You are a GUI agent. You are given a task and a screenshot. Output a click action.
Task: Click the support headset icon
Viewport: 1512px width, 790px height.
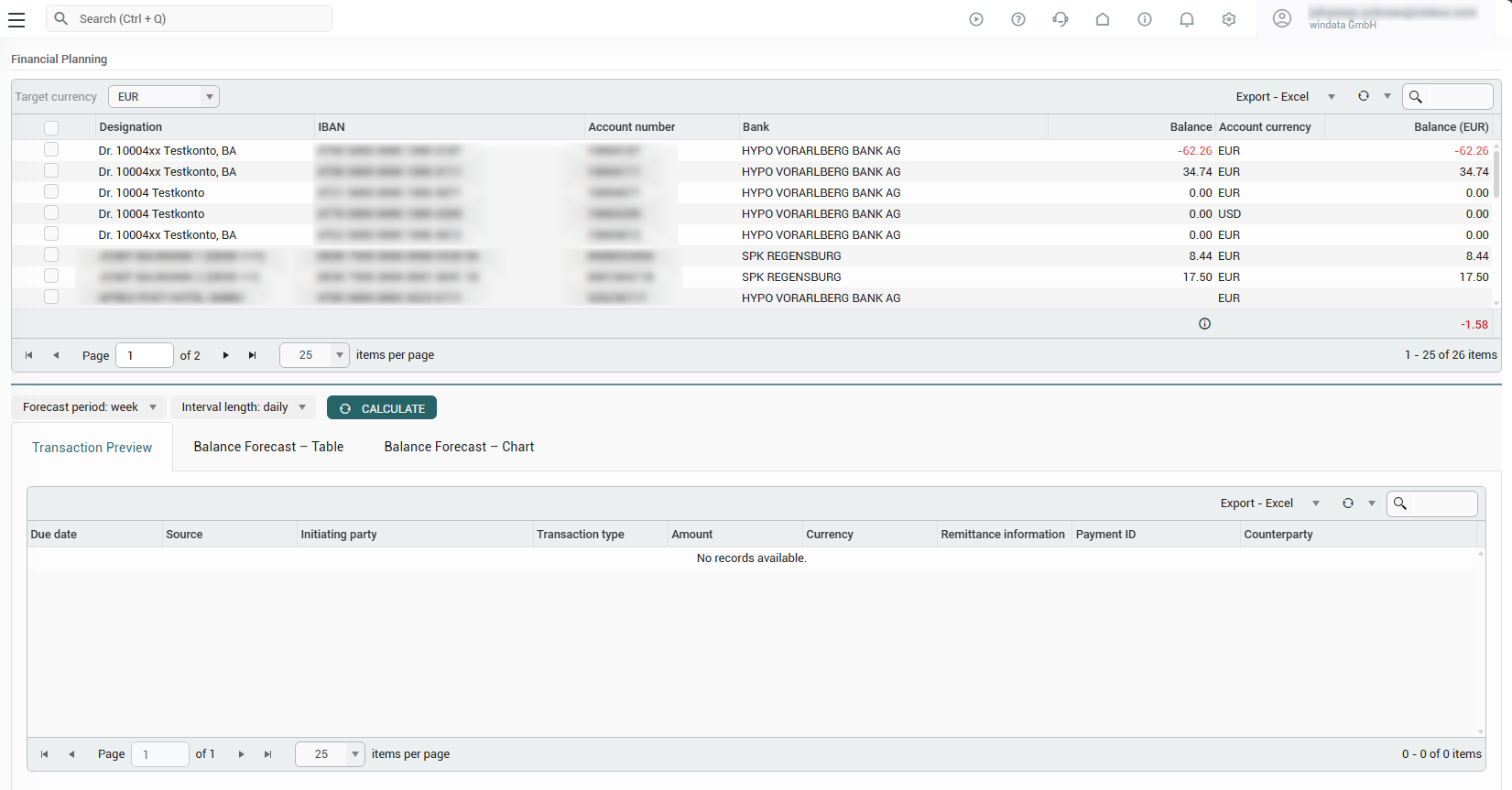1060,19
